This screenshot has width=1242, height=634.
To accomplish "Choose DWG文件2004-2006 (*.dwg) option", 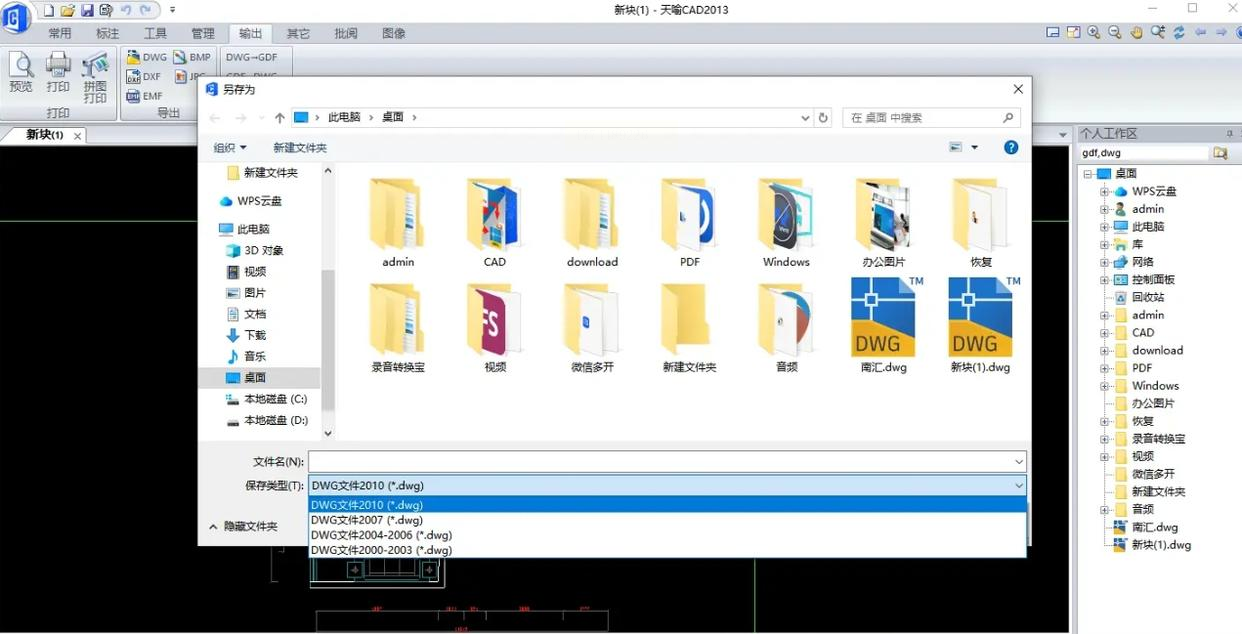I will 667,535.
